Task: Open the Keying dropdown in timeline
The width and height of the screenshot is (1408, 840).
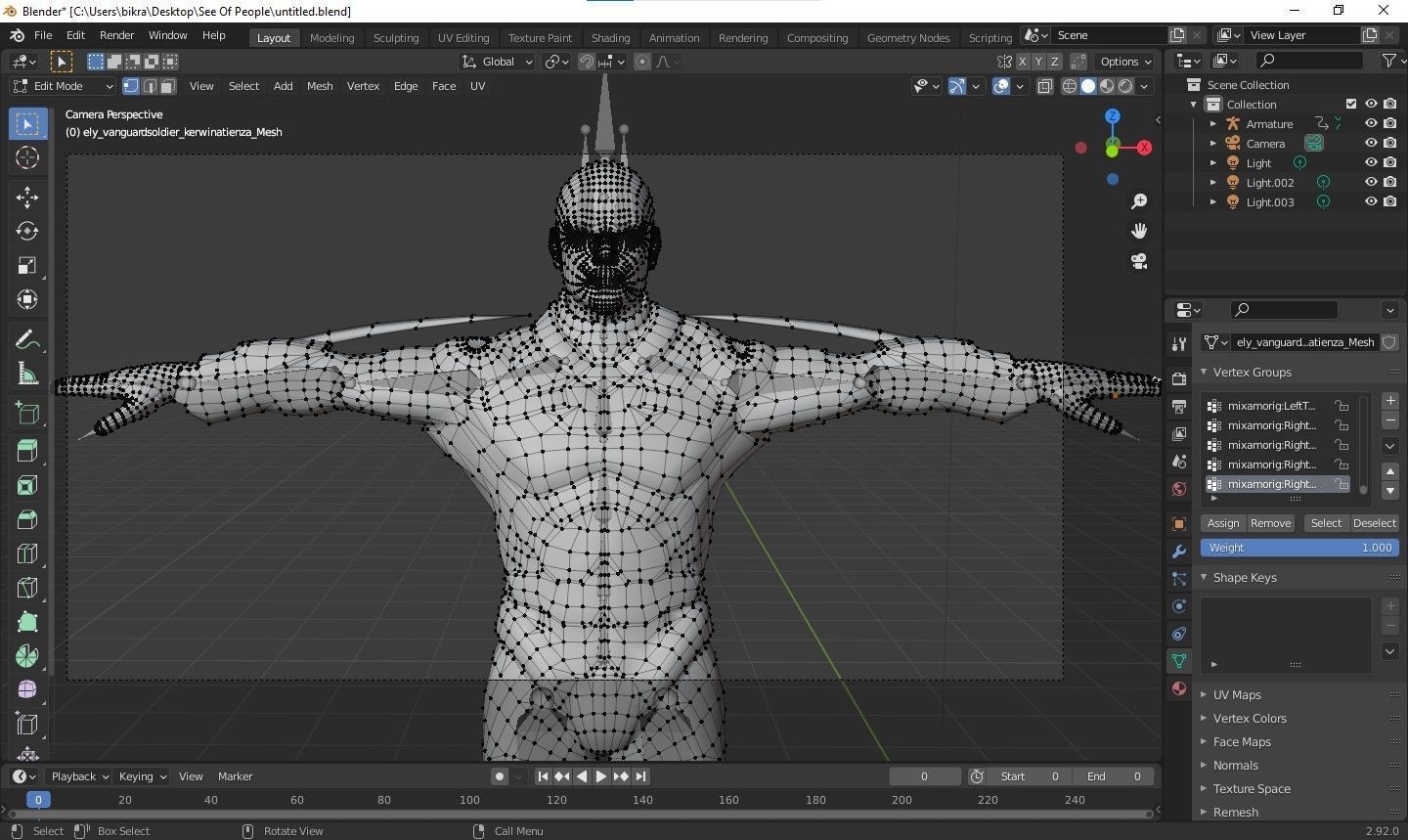Action: pos(142,776)
